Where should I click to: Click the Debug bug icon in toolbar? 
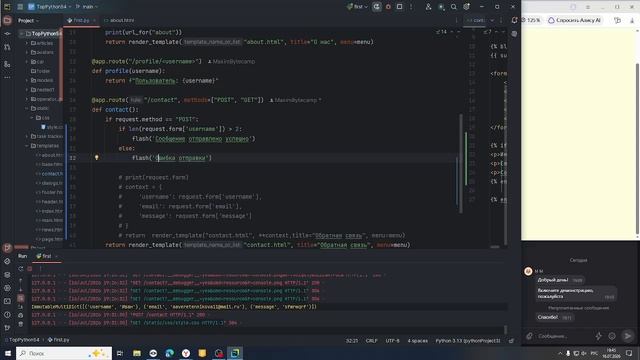[x=388, y=7]
